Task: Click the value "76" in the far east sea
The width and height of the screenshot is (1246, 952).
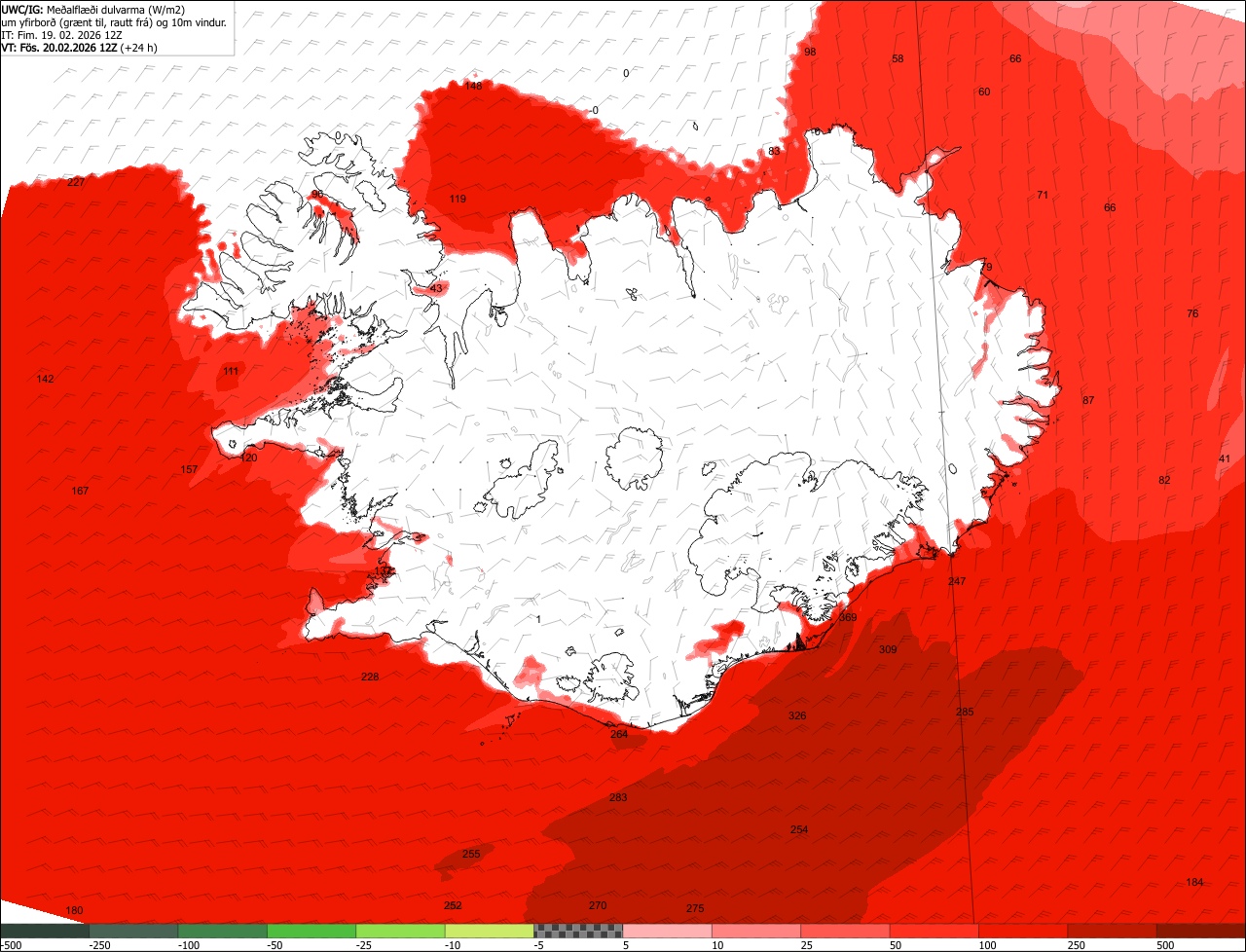Action: pyautogui.click(x=1192, y=313)
